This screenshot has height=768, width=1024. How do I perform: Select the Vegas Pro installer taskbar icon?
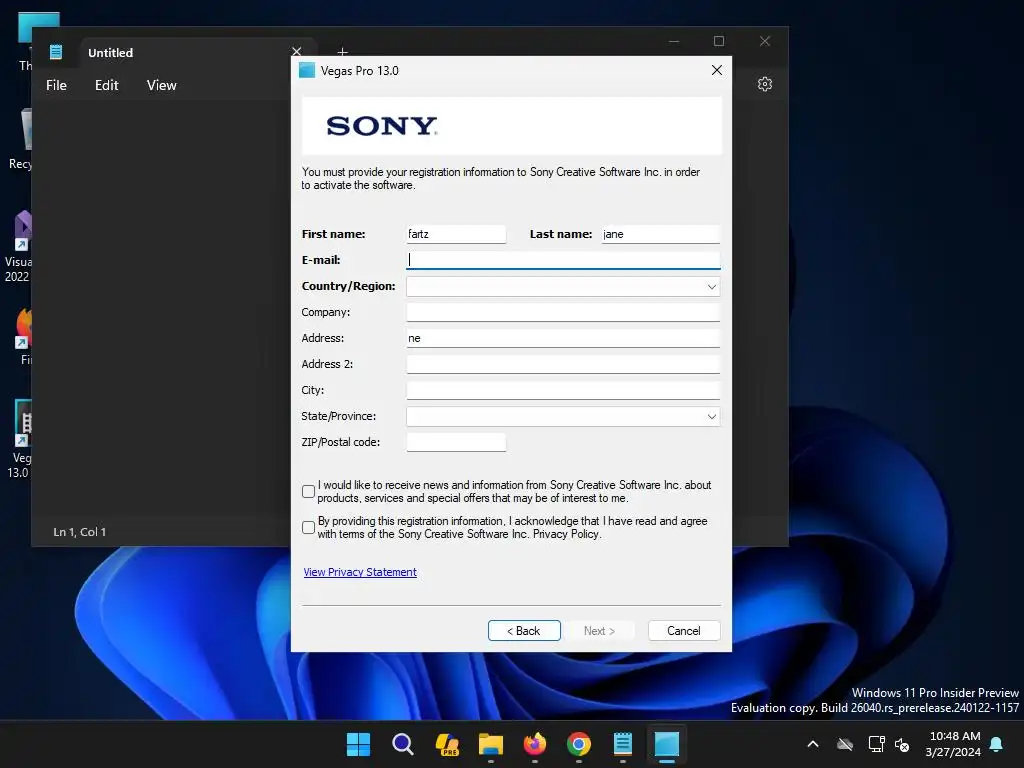point(667,744)
